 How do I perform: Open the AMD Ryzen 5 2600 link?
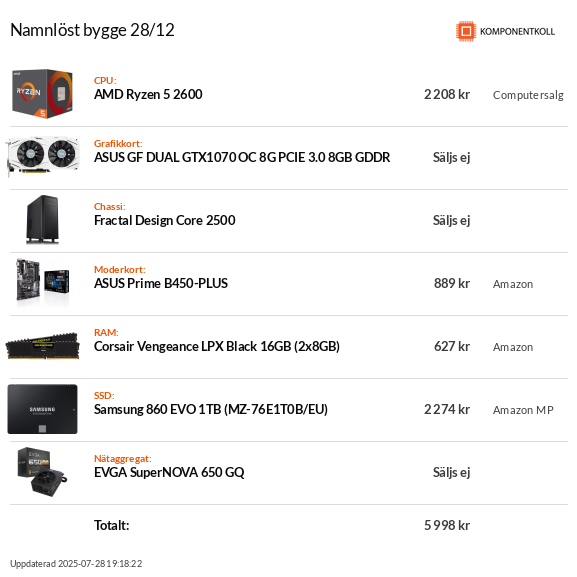pyautogui.click(x=148, y=94)
